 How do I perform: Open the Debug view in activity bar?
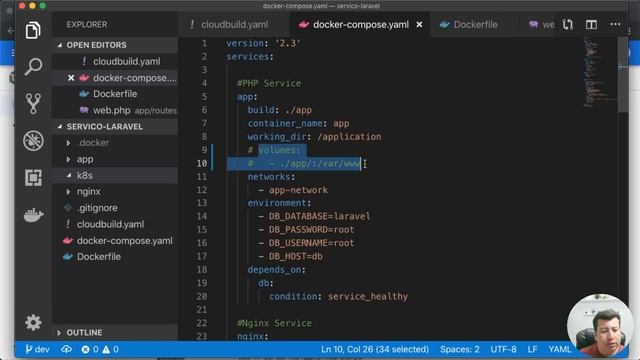tap(33, 141)
